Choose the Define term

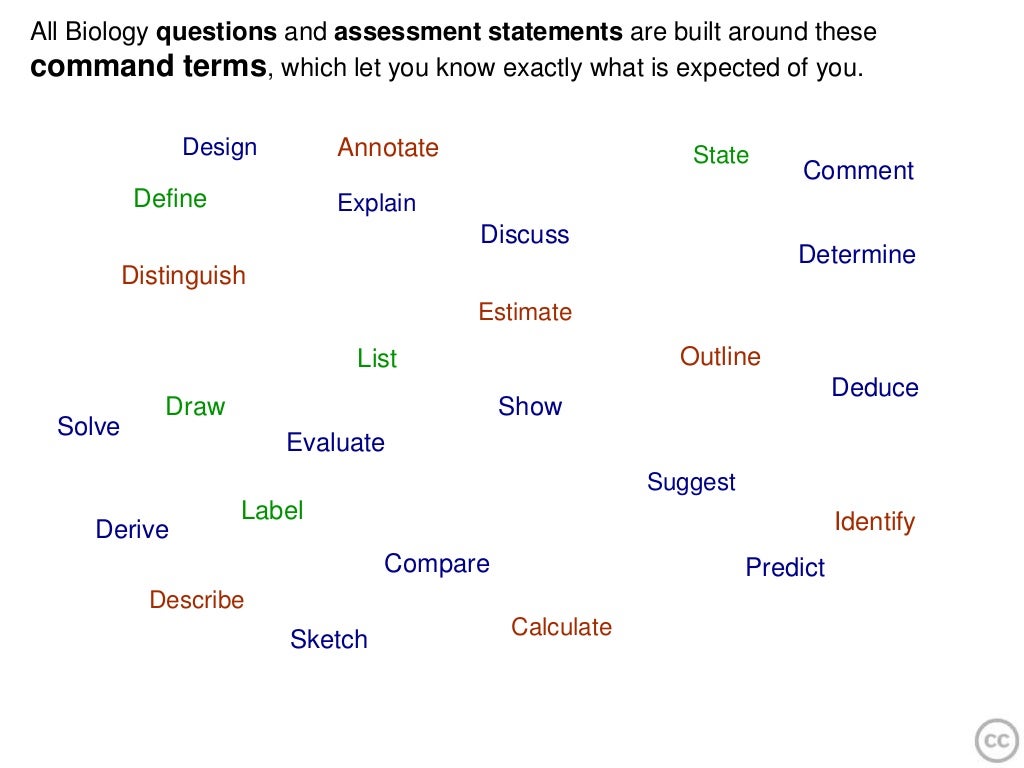pyautogui.click(x=170, y=199)
